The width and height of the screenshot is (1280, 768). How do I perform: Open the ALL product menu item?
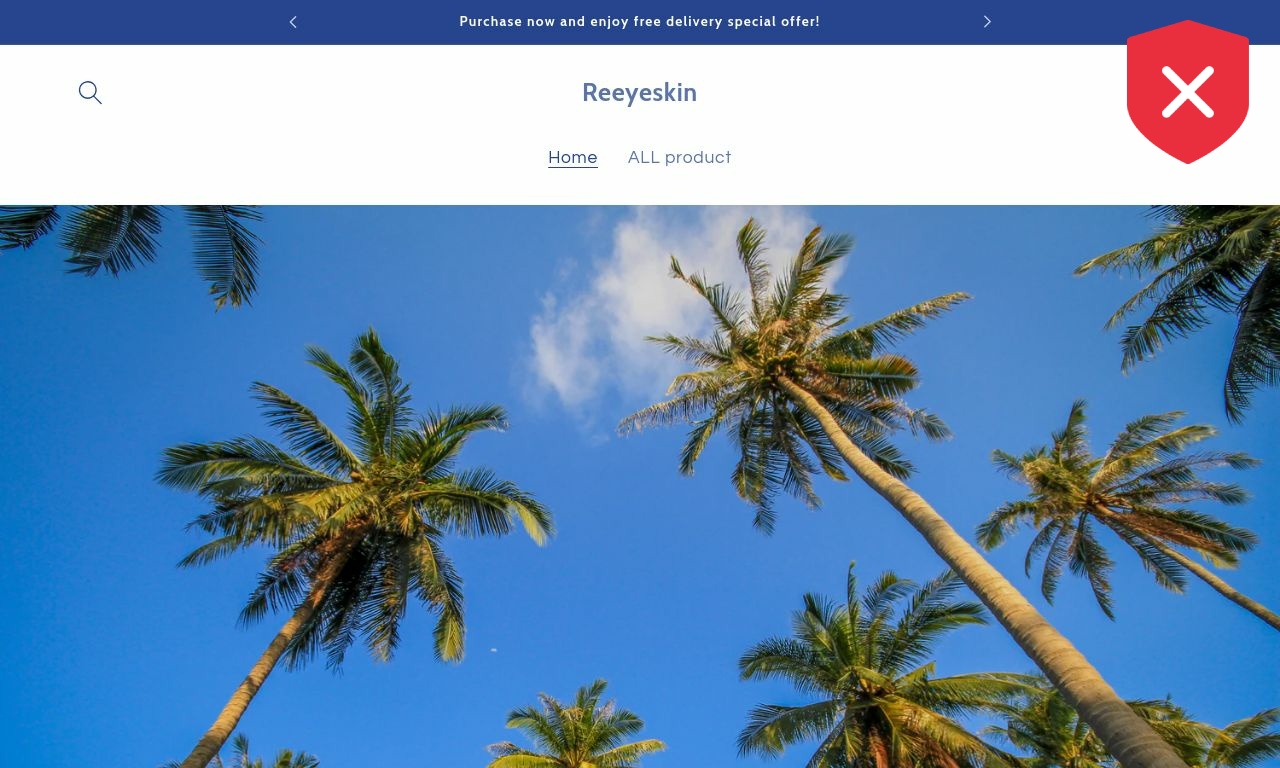(680, 158)
